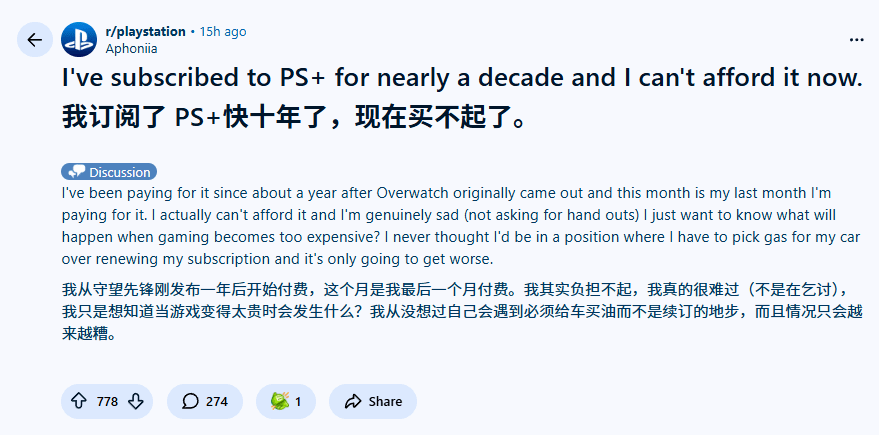Click the Chinese translated body paragraph

pyautogui.click(x=440, y=312)
